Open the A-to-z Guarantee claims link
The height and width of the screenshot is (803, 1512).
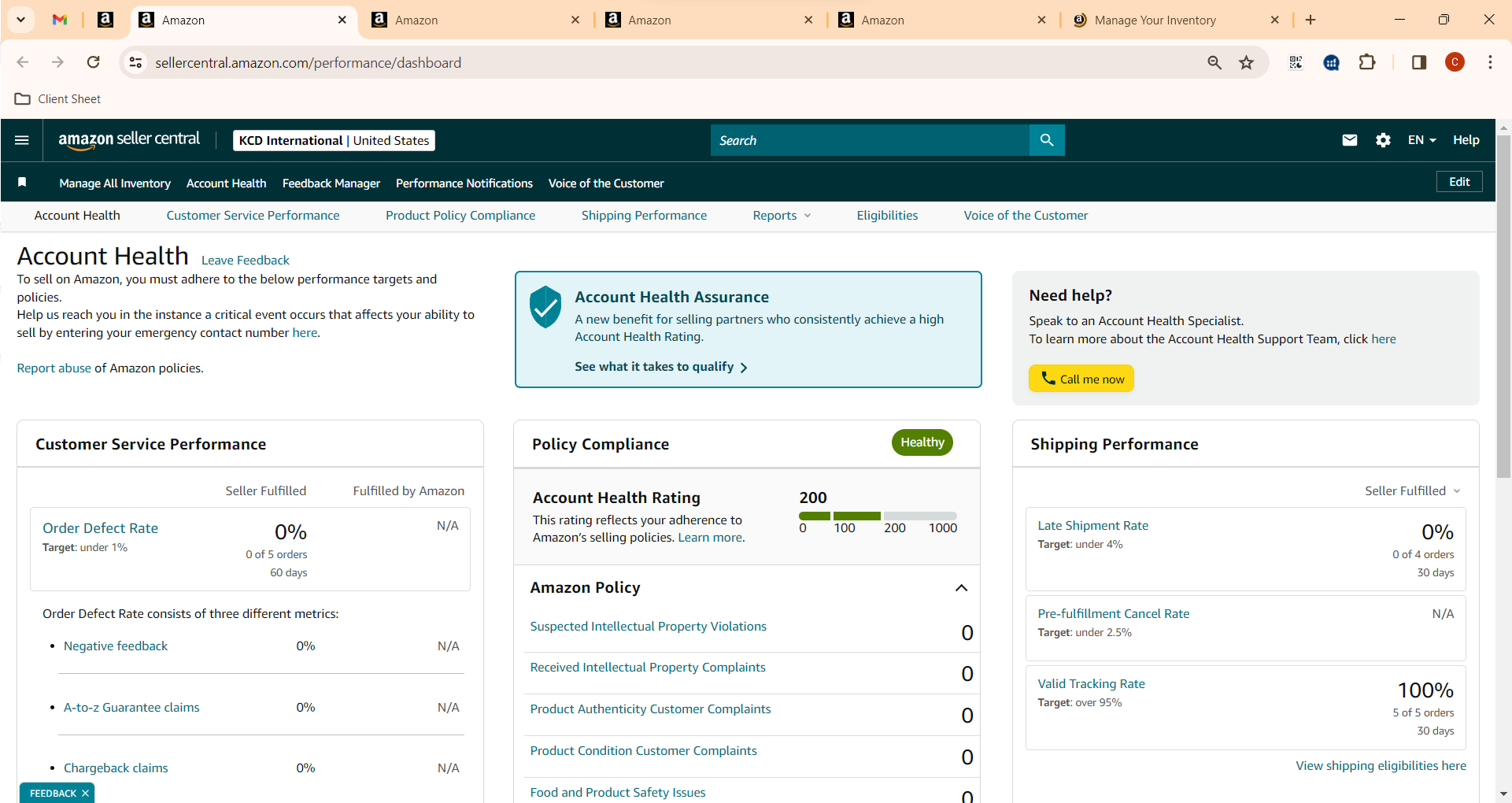[131, 707]
